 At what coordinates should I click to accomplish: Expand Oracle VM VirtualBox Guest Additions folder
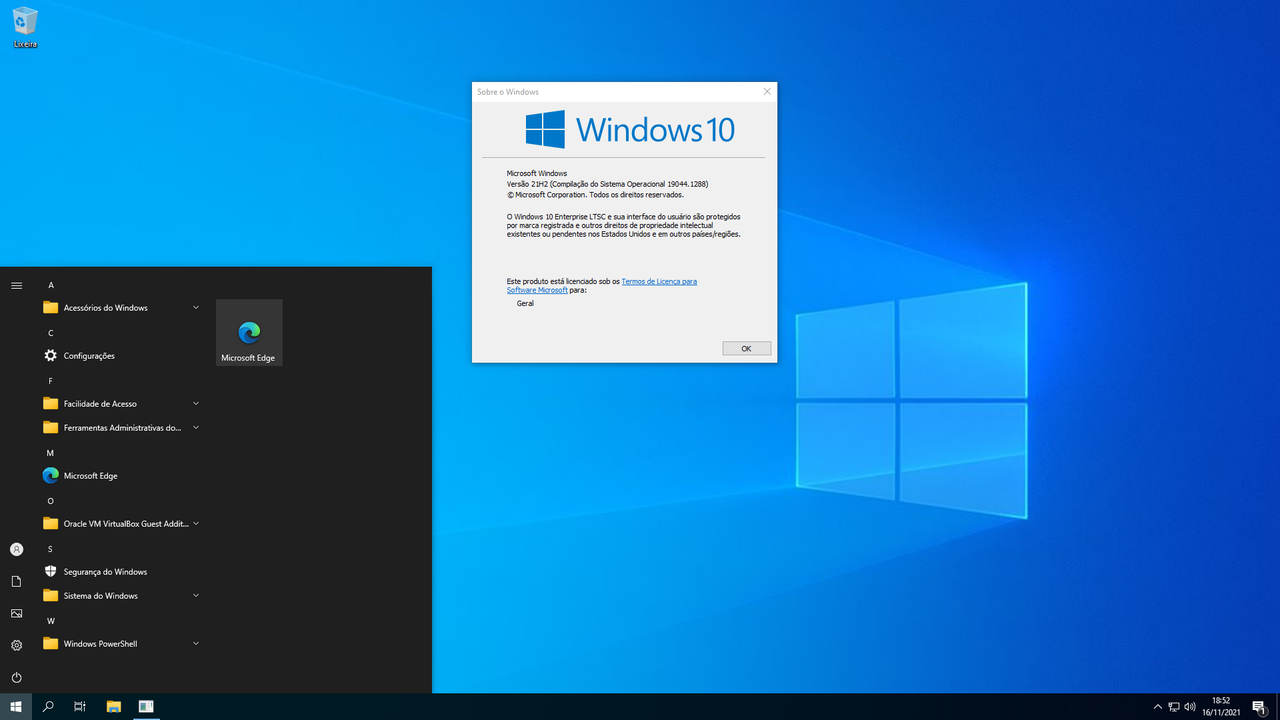(120, 524)
